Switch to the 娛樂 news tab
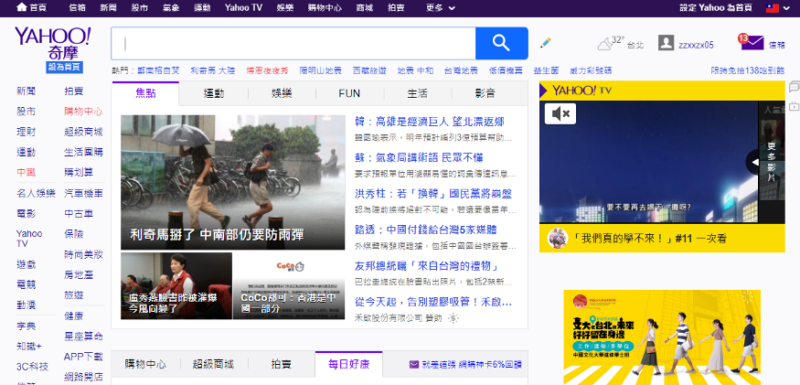 pos(282,93)
